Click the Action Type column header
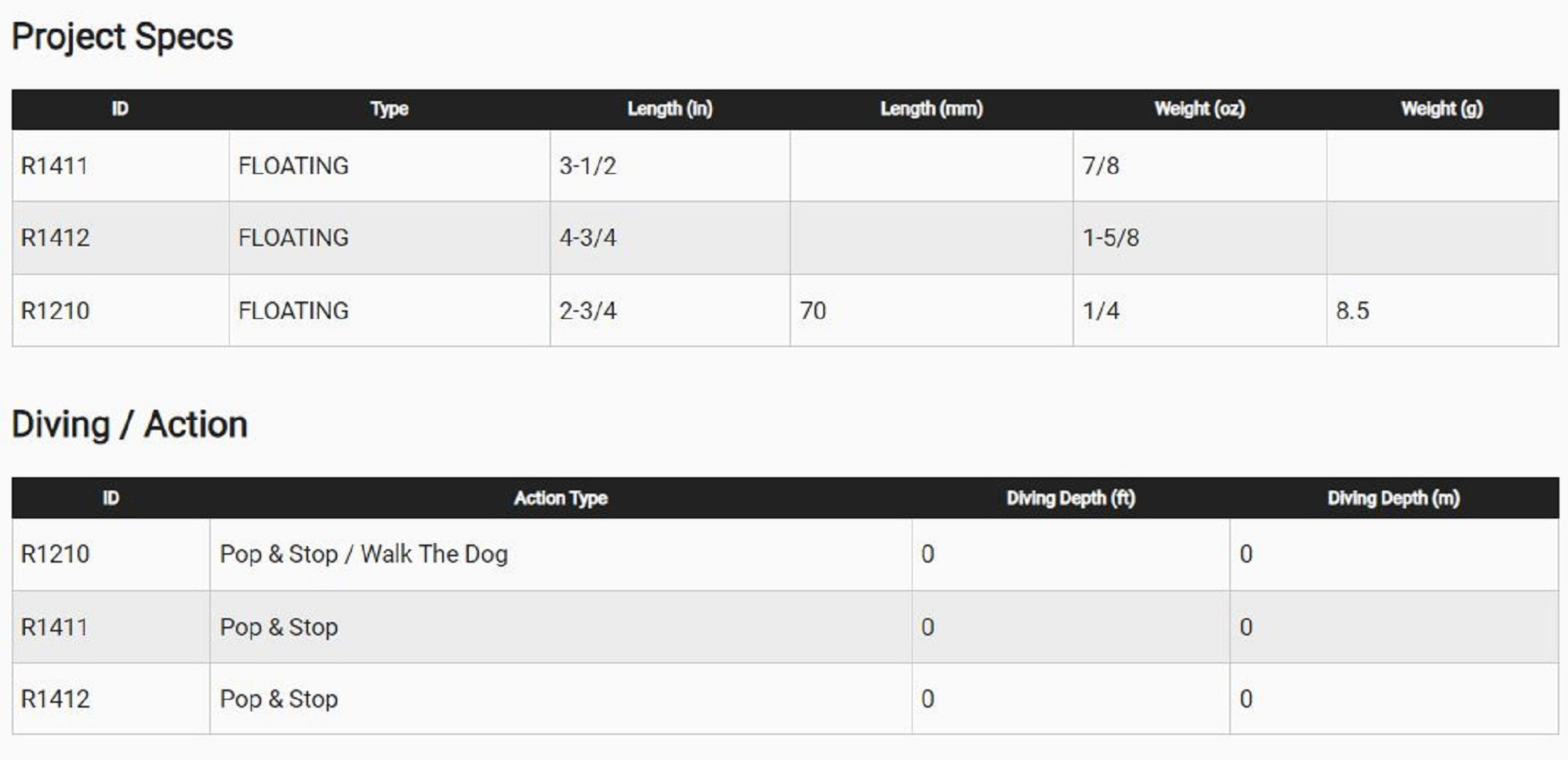Screen dimensions: 1568x760 [x=561, y=498]
